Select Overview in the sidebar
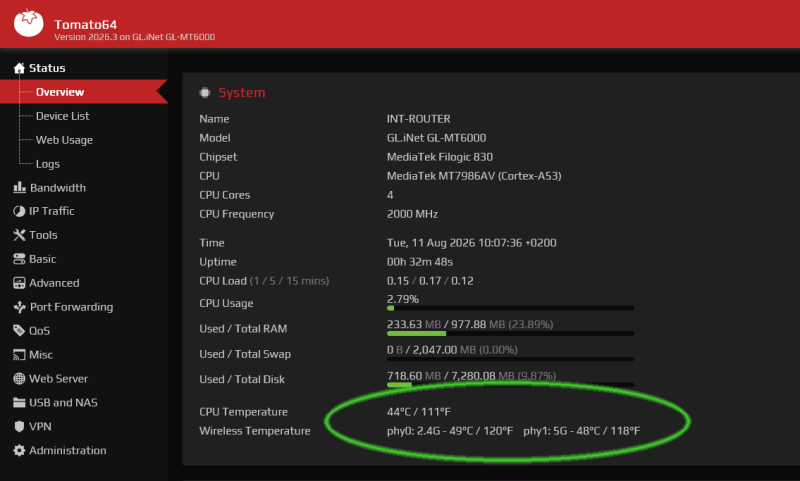The height and width of the screenshot is (481, 800). pos(60,92)
